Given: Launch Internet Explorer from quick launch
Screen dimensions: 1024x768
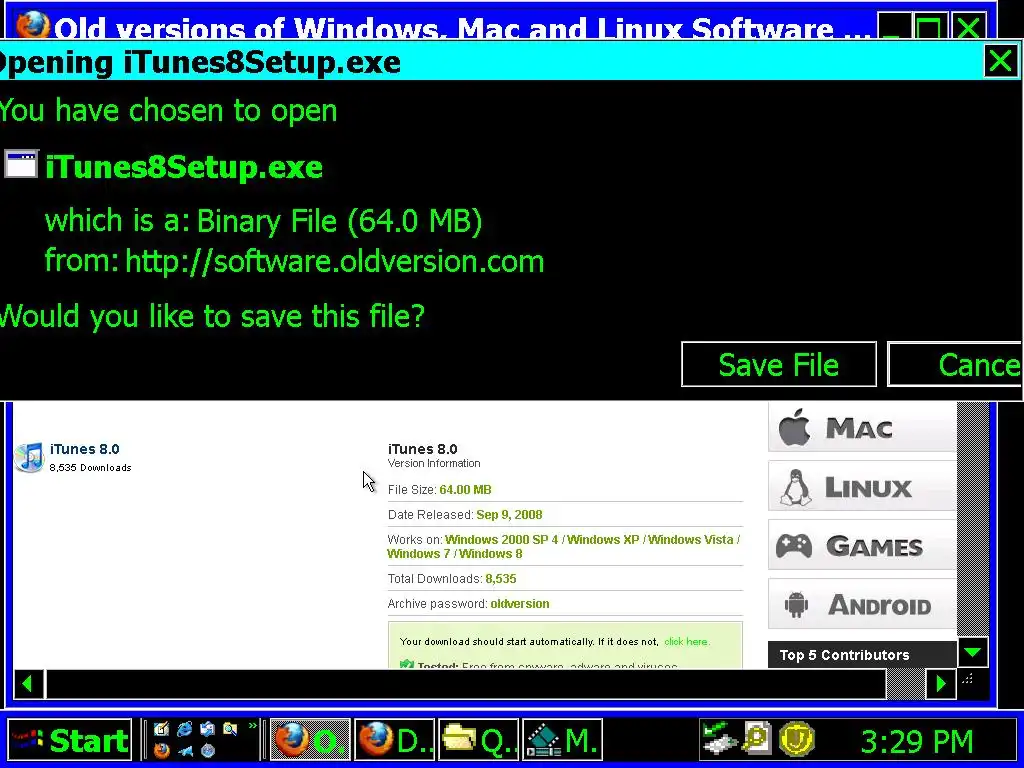Looking at the screenshot, I should point(185,729).
